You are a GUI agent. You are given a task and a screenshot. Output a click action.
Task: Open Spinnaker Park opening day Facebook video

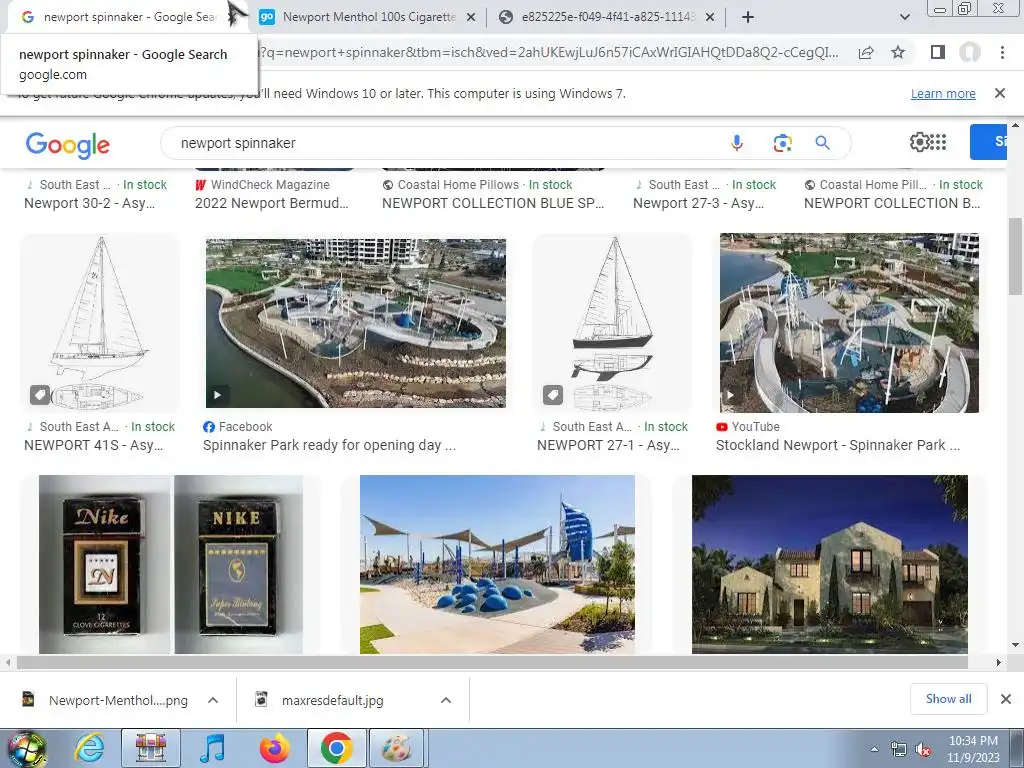click(x=355, y=323)
